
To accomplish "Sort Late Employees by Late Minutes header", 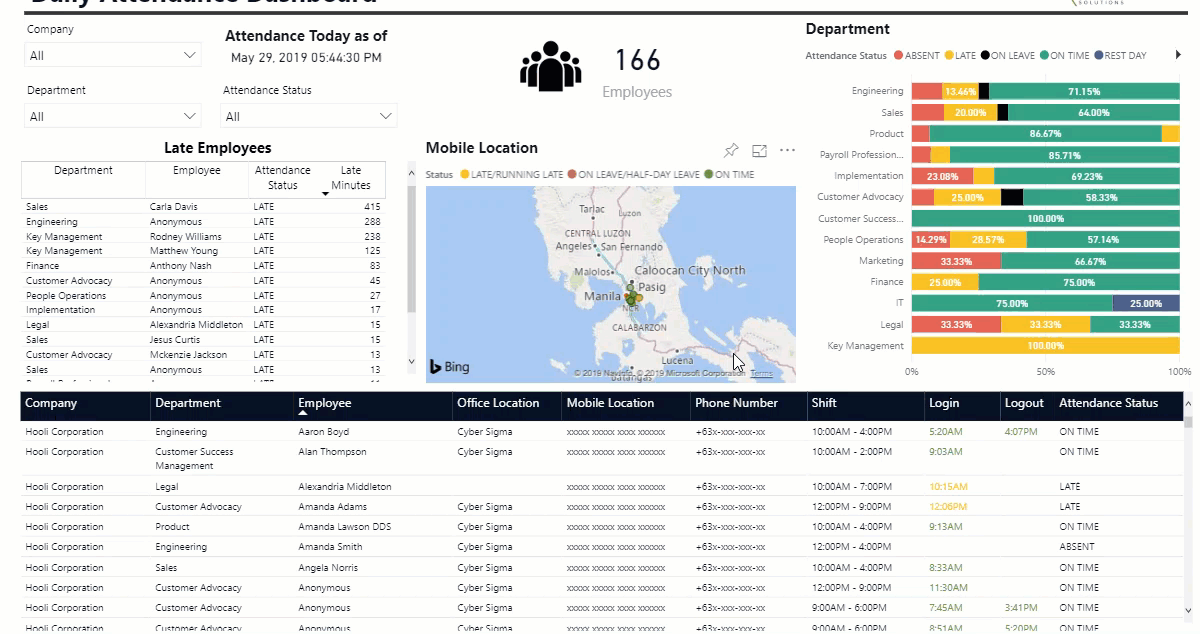I will [x=351, y=177].
